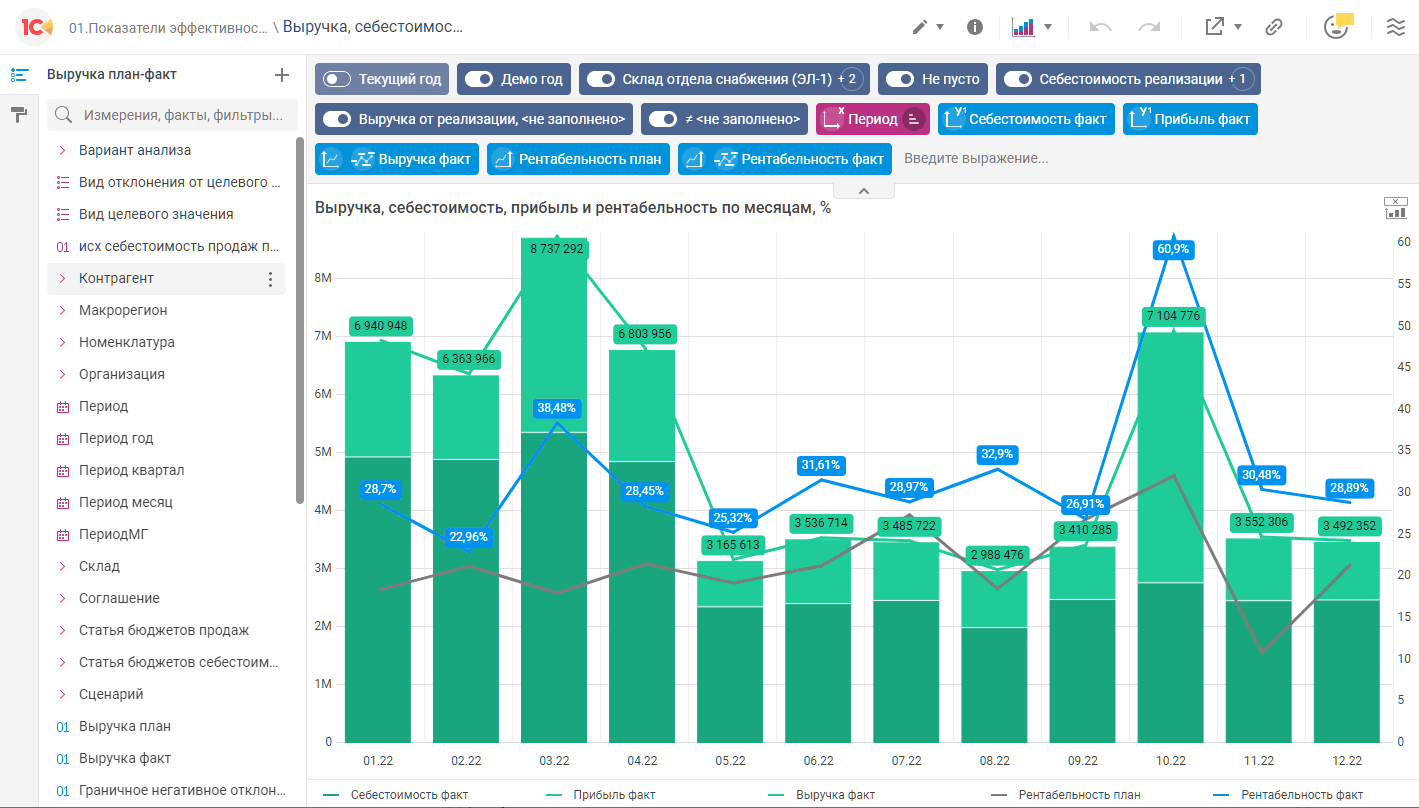Select the ПериодМГ field

pos(114,534)
